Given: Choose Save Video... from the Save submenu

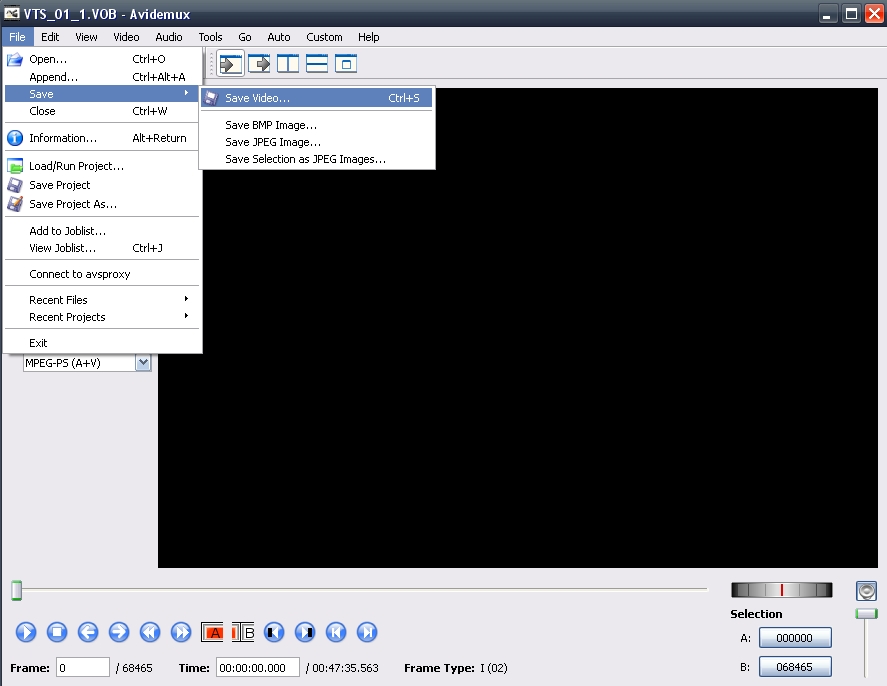Looking at the screenshot, I should 317,98.
